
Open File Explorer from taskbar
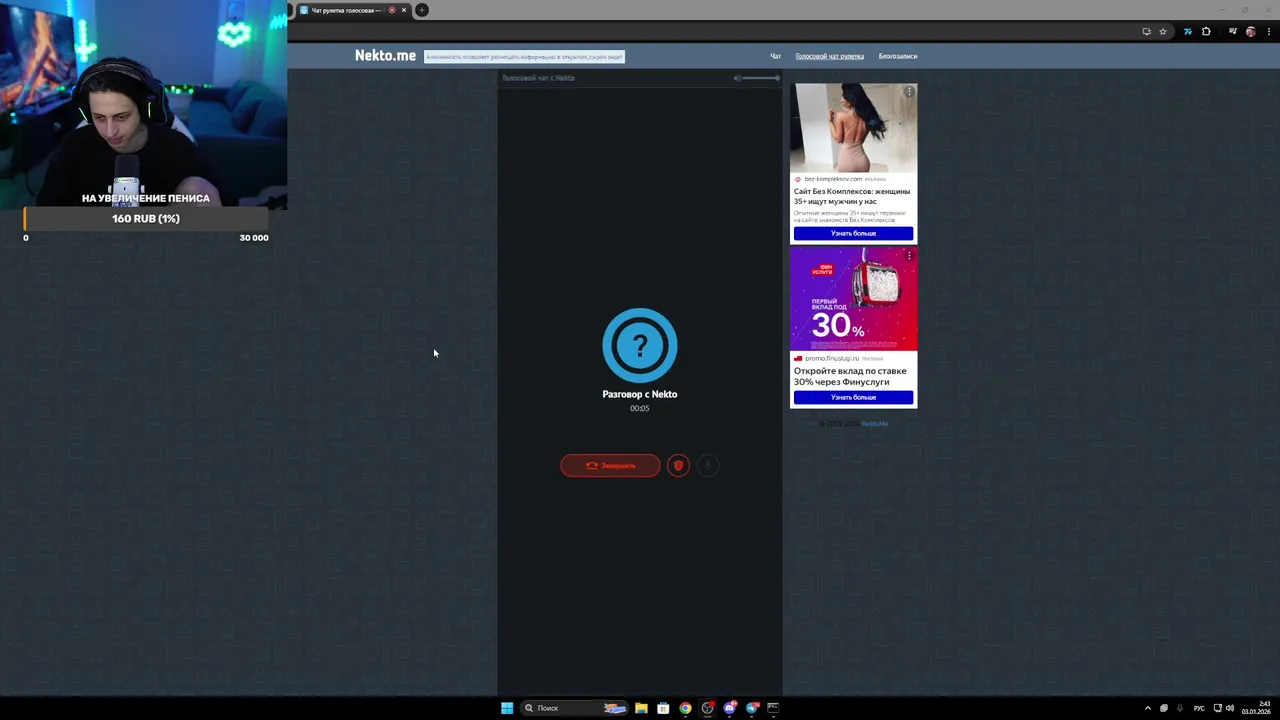tap(641, 708)
